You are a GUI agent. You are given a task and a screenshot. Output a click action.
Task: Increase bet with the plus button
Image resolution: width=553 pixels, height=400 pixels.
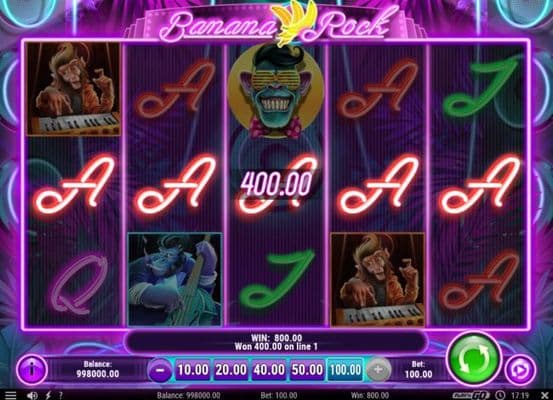click(378, 370)
